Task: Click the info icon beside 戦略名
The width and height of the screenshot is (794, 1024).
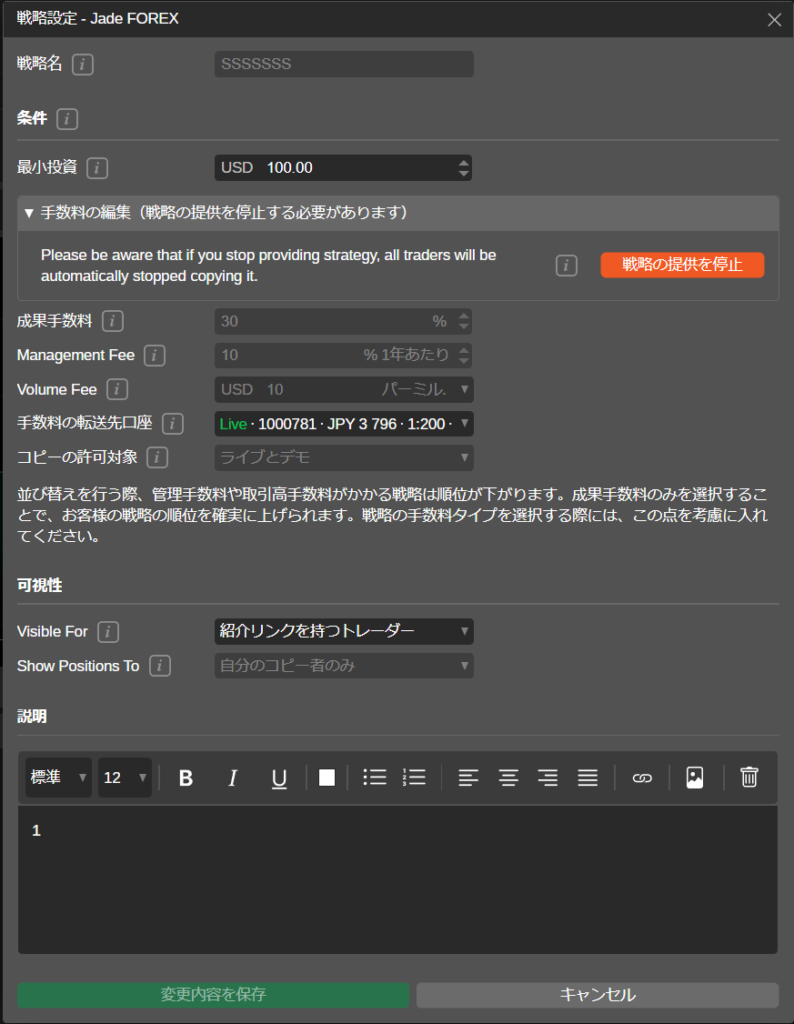Action: [x=84, y=64]
